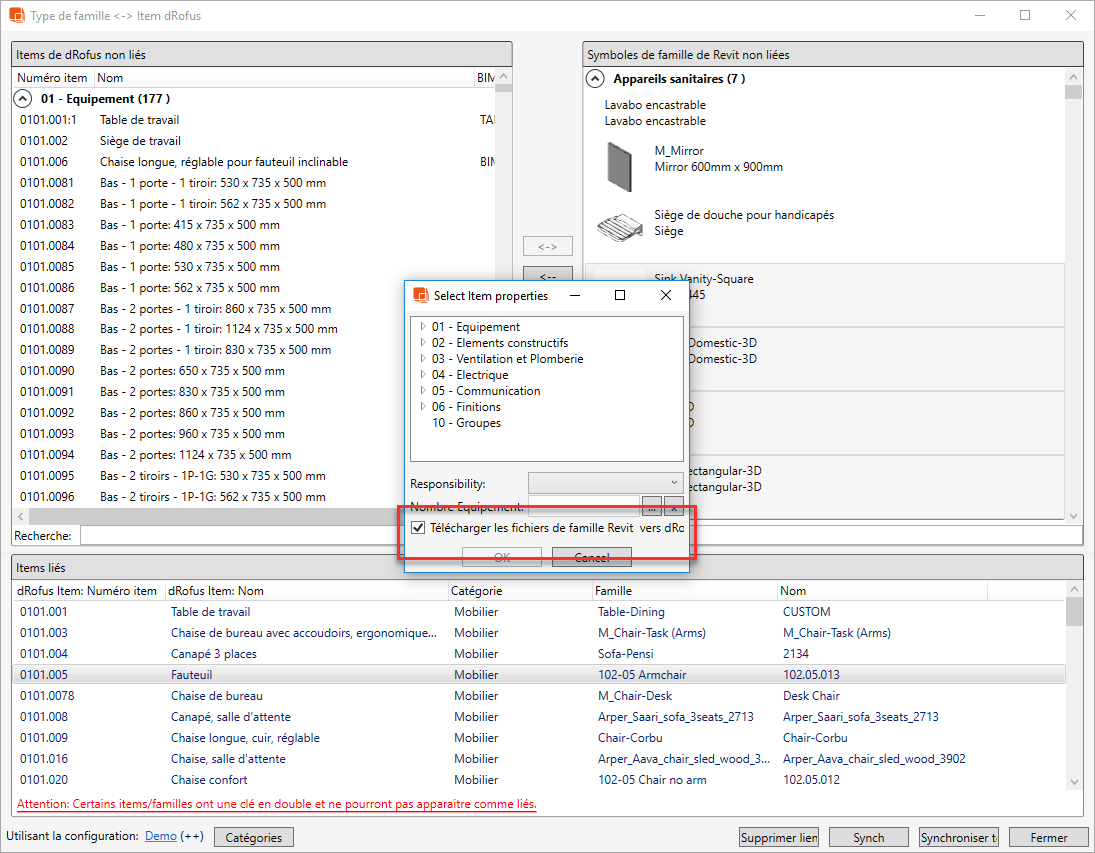Viewport: 1095px width, 853px height.
Task: Collapse the 01 - Equipement group
Action: coord(22,99)
